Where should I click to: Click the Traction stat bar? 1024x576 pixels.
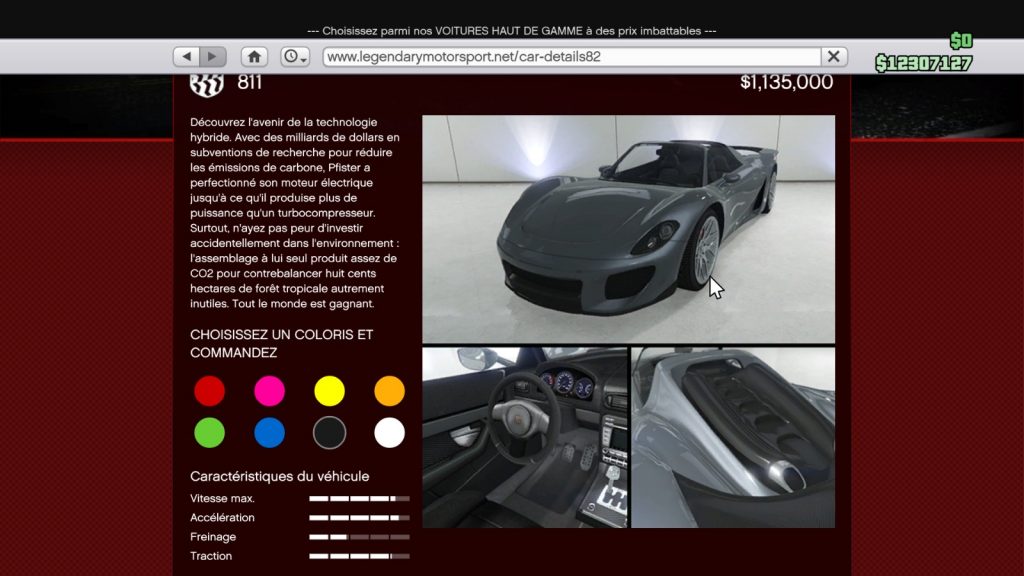[359, 556]
